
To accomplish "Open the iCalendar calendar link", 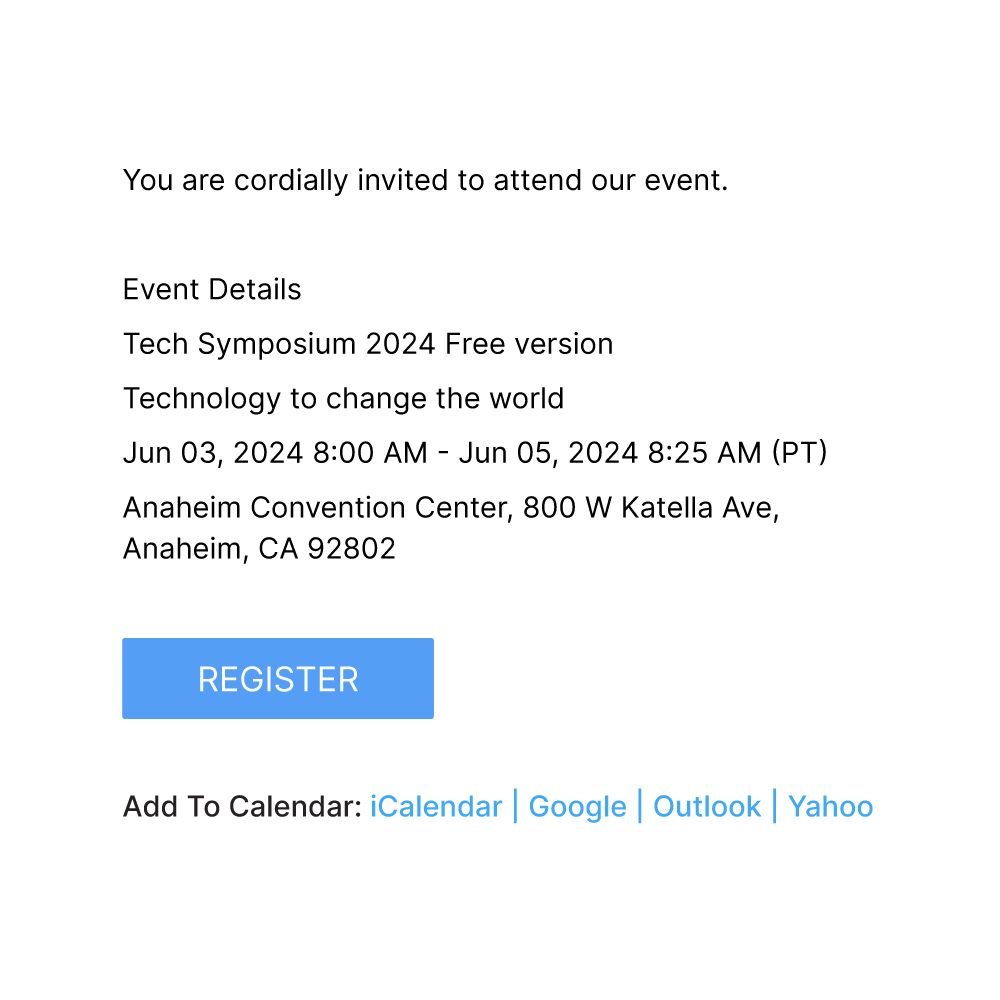I will tap(436, 807).
